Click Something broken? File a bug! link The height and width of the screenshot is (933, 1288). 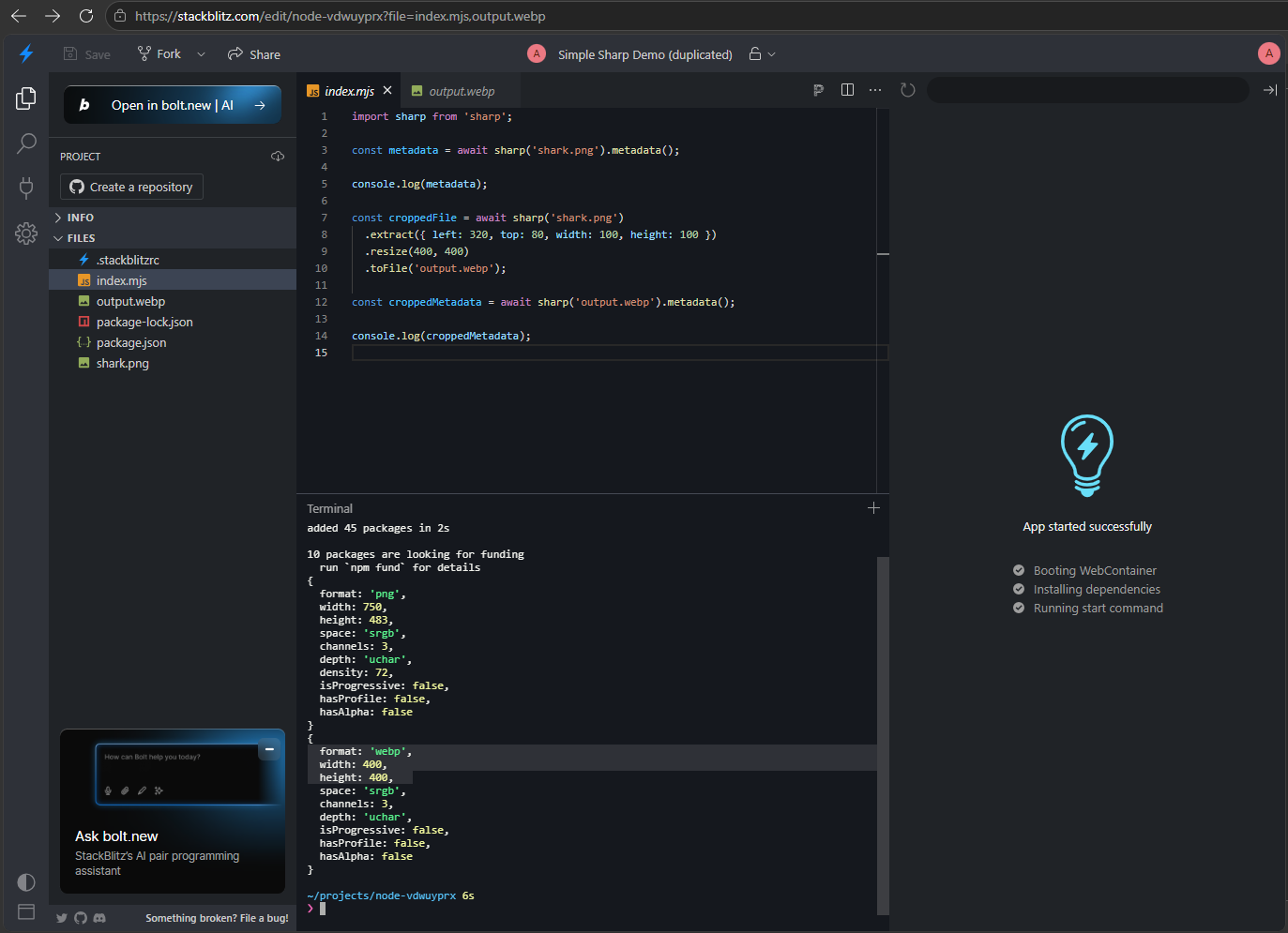point(217,918)
